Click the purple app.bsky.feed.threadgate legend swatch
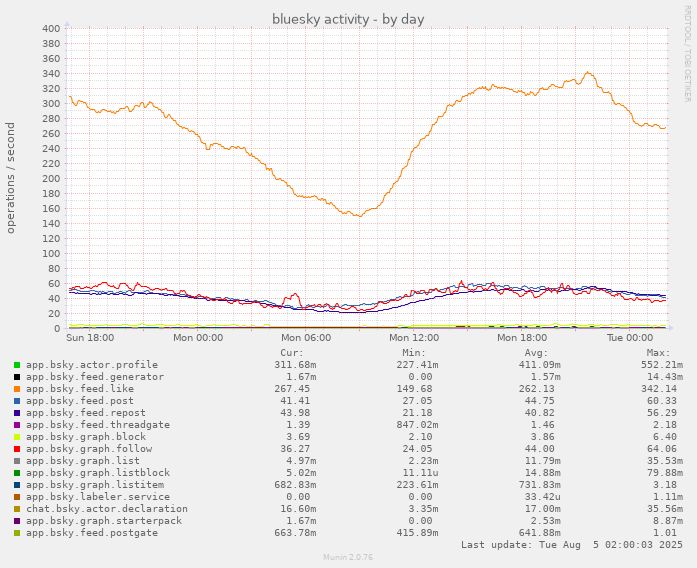697x568 pixels. [17, 425]
